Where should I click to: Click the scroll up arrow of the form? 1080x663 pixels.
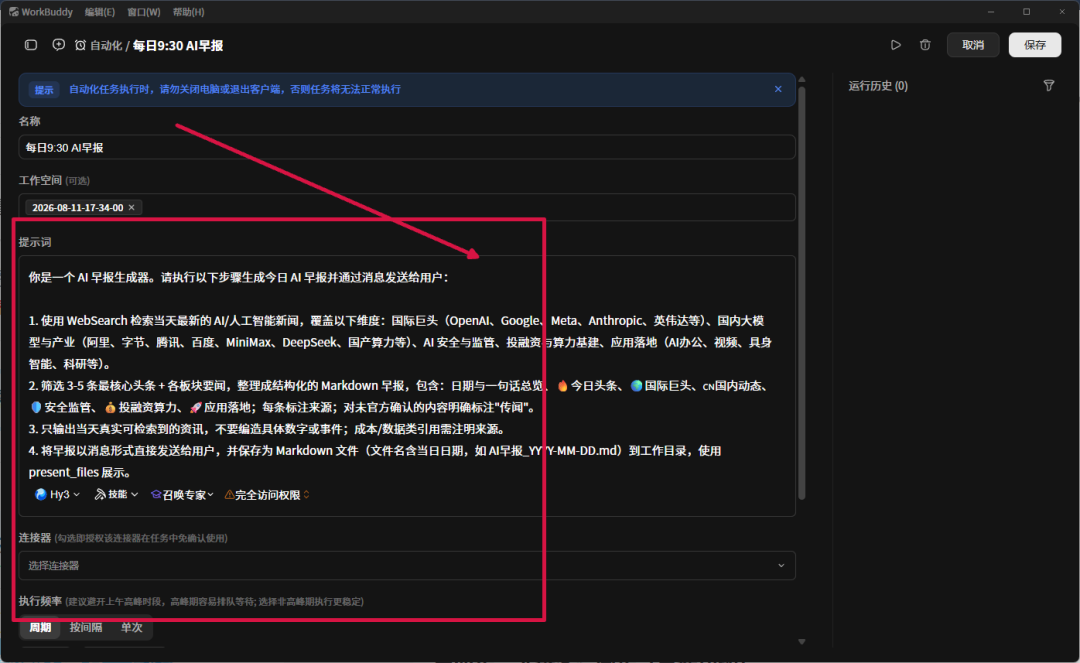coord(802,80)
